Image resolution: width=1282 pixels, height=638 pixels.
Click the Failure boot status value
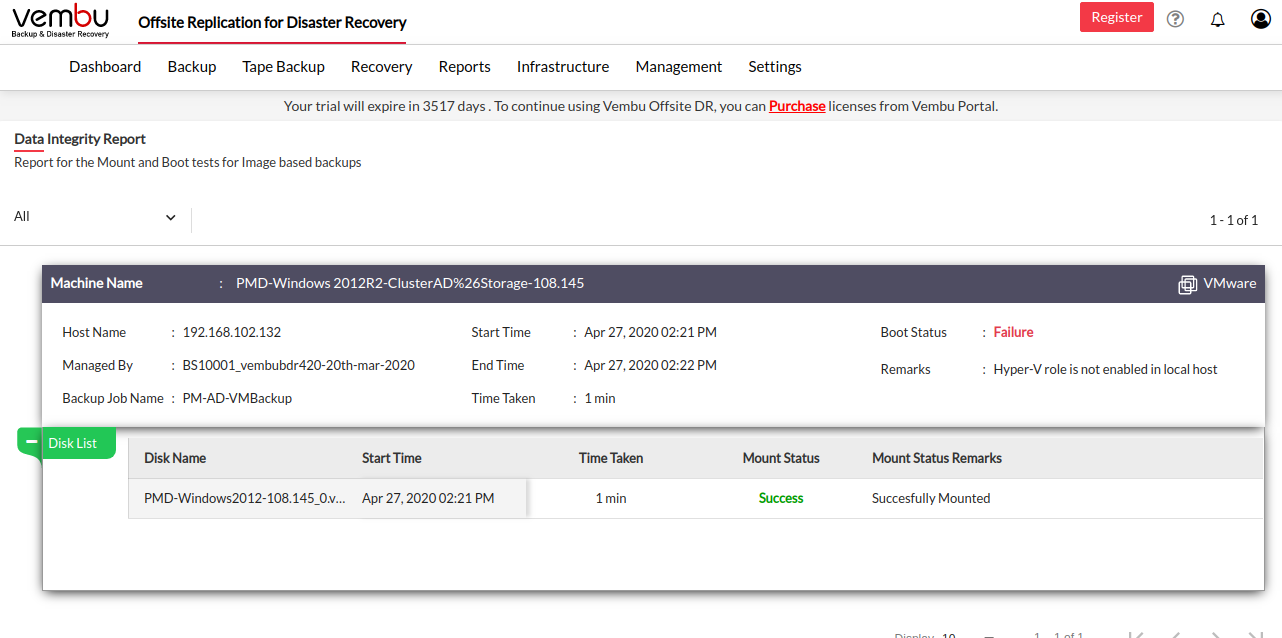point(1013,332)
